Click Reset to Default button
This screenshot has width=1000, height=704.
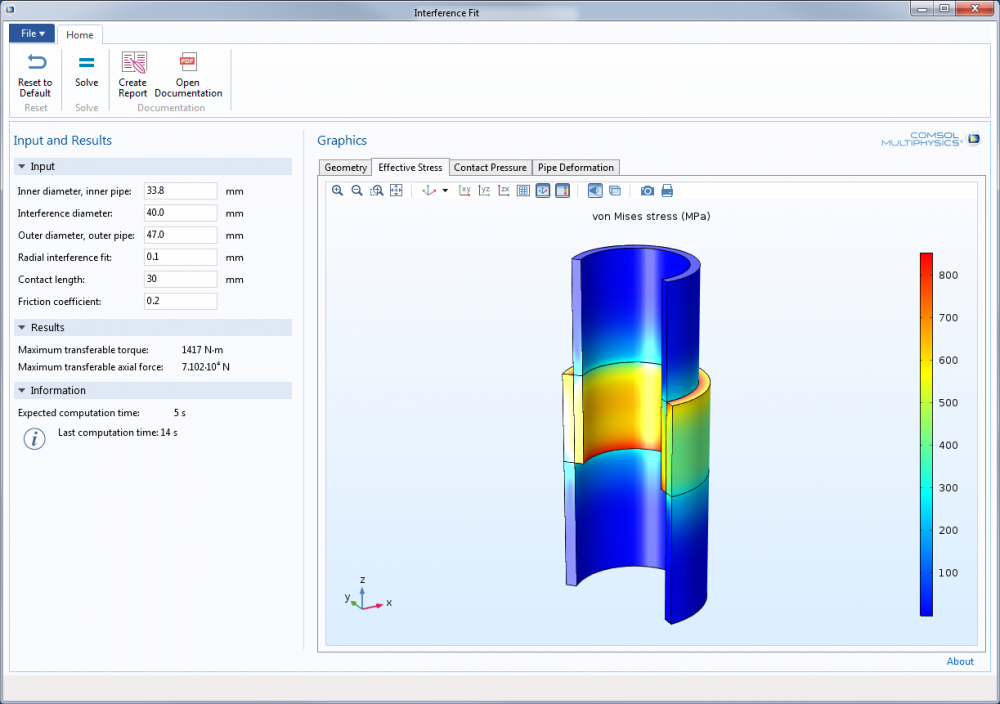point(35,75)
